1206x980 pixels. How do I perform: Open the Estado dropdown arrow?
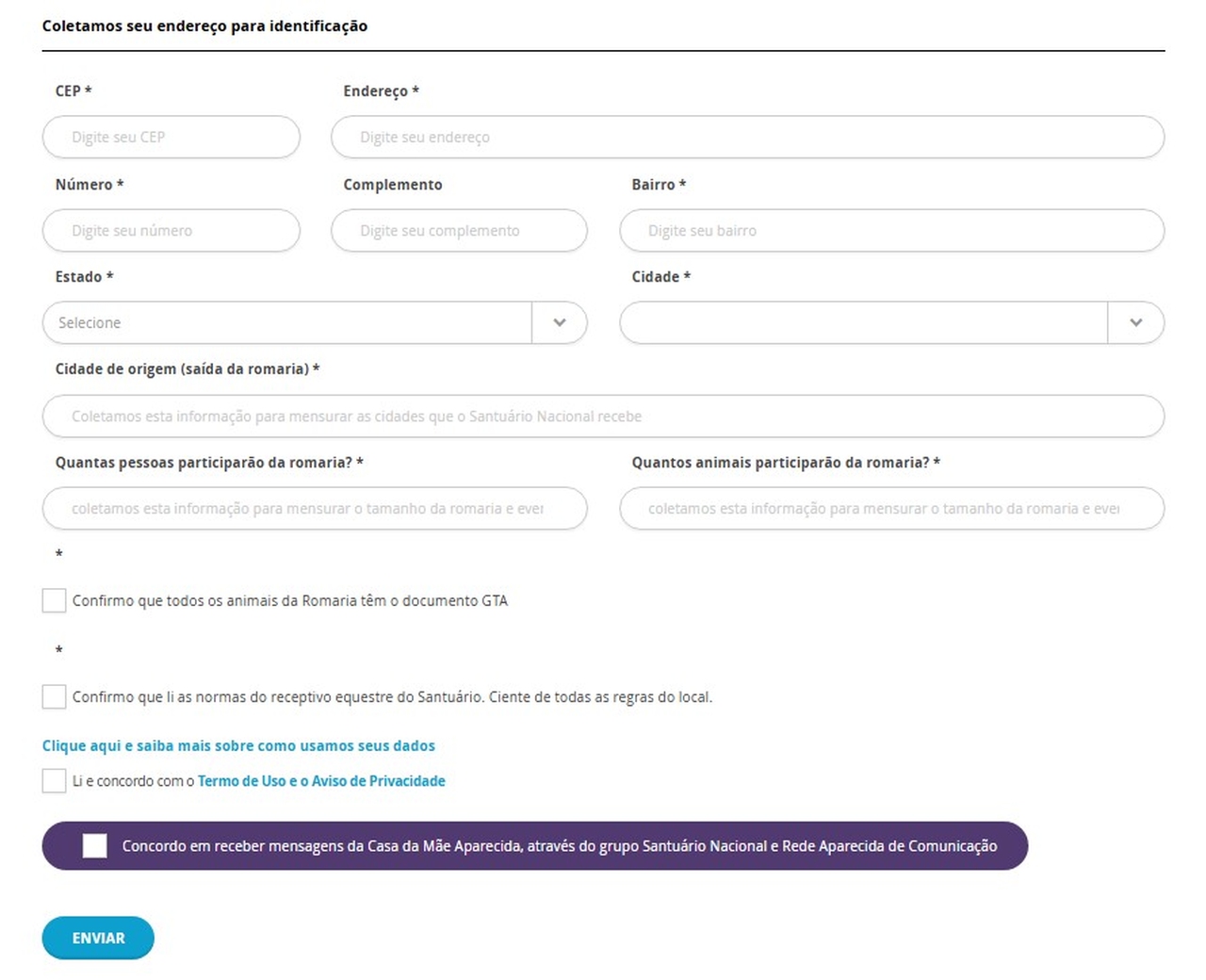[x=560, y=323]
